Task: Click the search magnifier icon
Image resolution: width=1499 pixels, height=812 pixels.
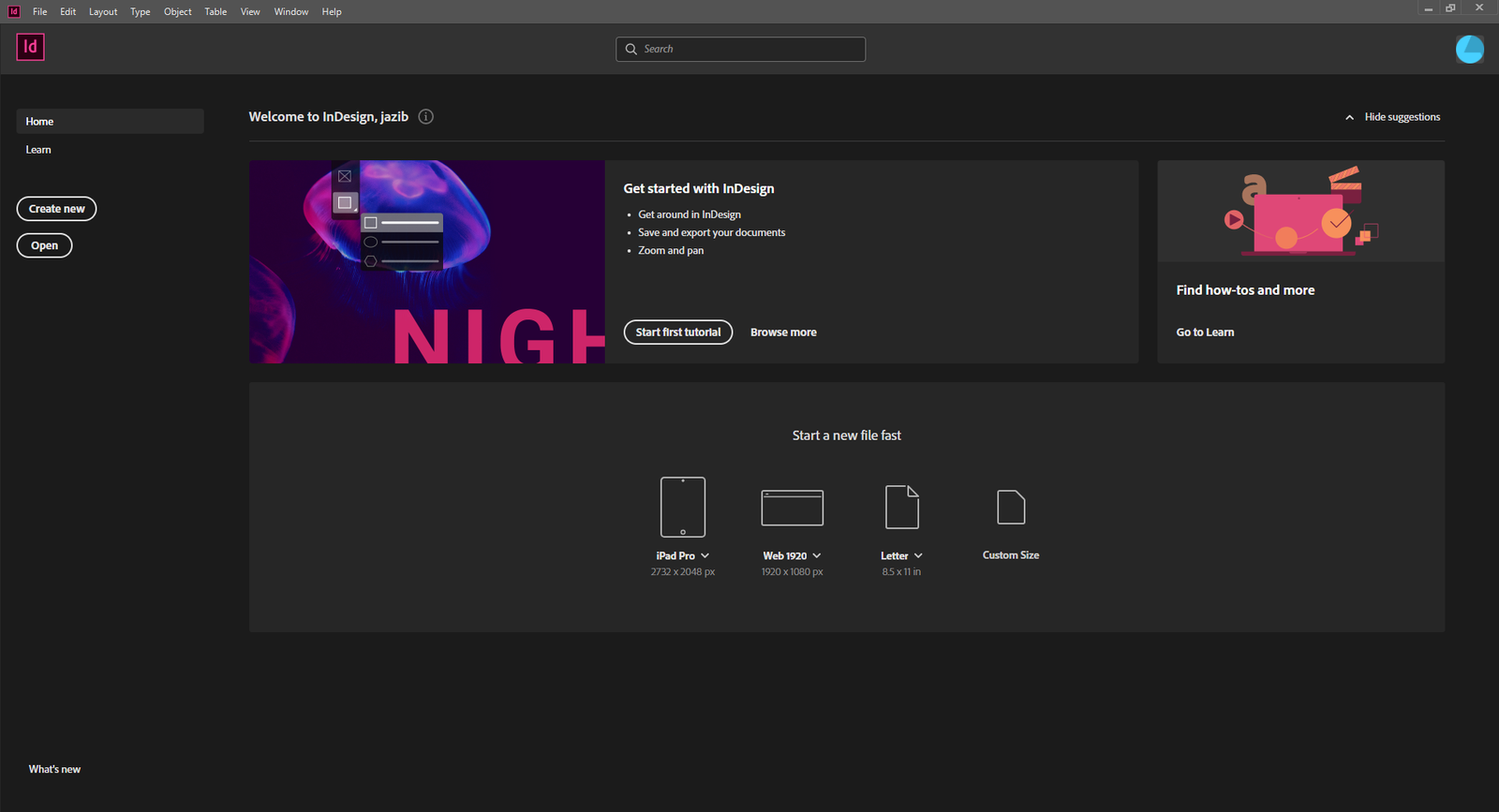Action: 631,49
